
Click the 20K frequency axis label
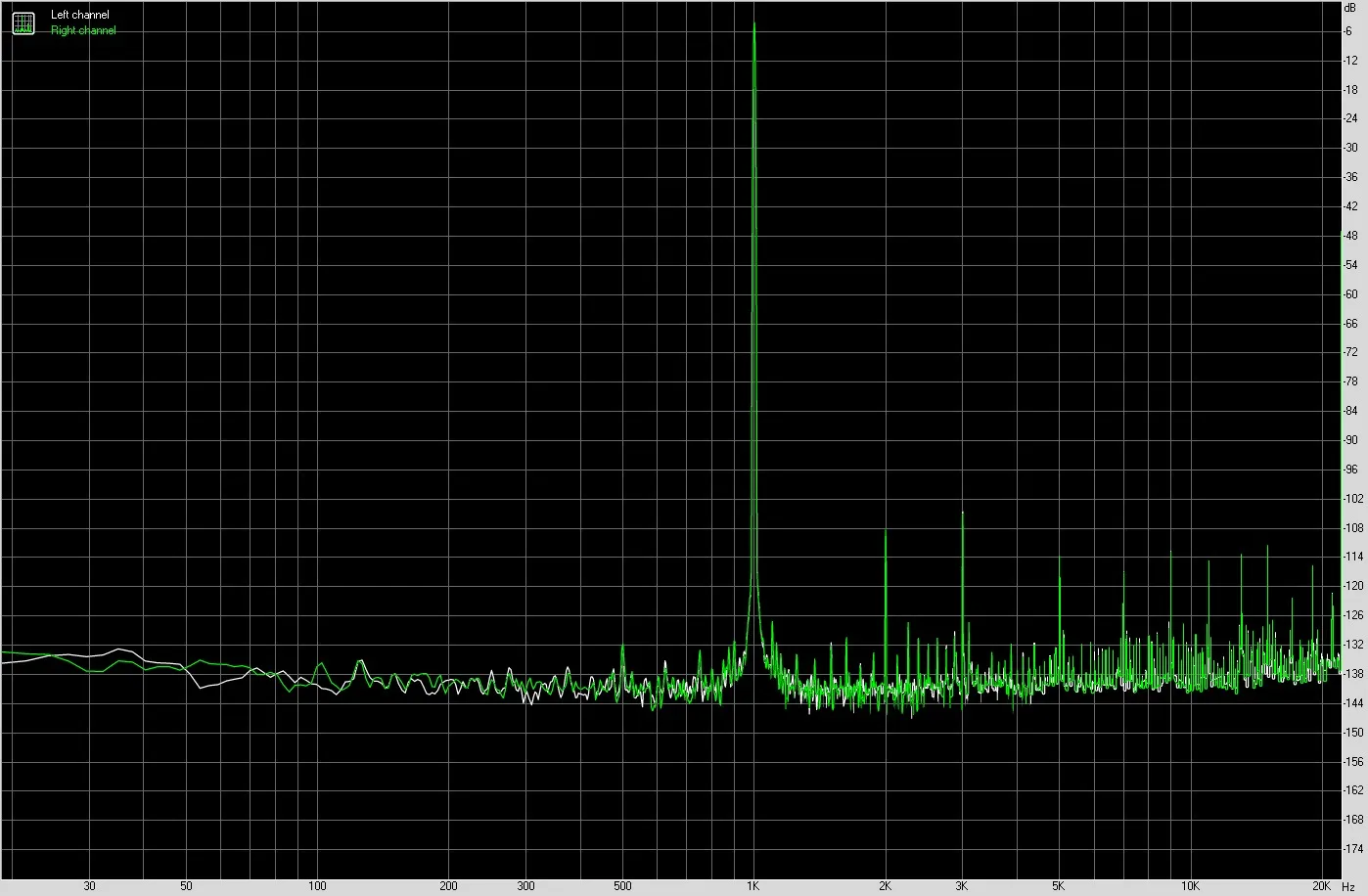pos(1322,886)
